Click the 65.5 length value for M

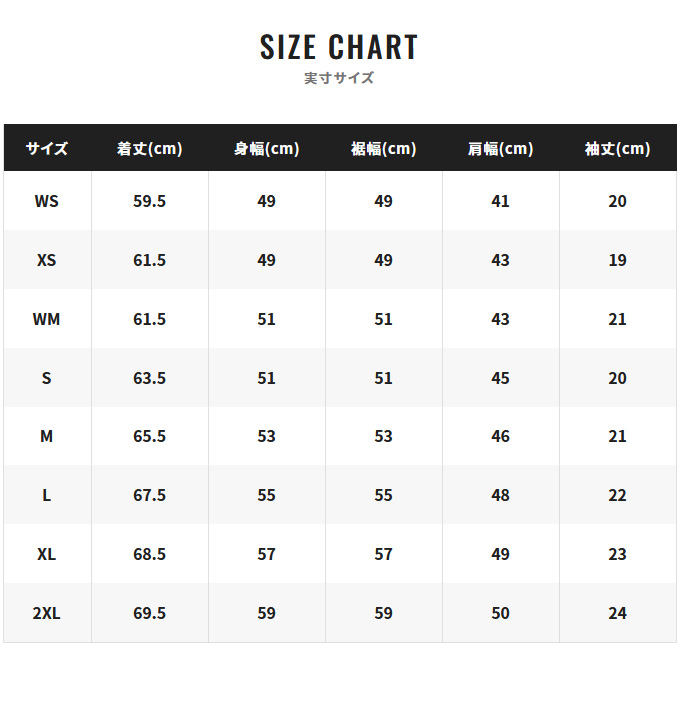[149, 436]
